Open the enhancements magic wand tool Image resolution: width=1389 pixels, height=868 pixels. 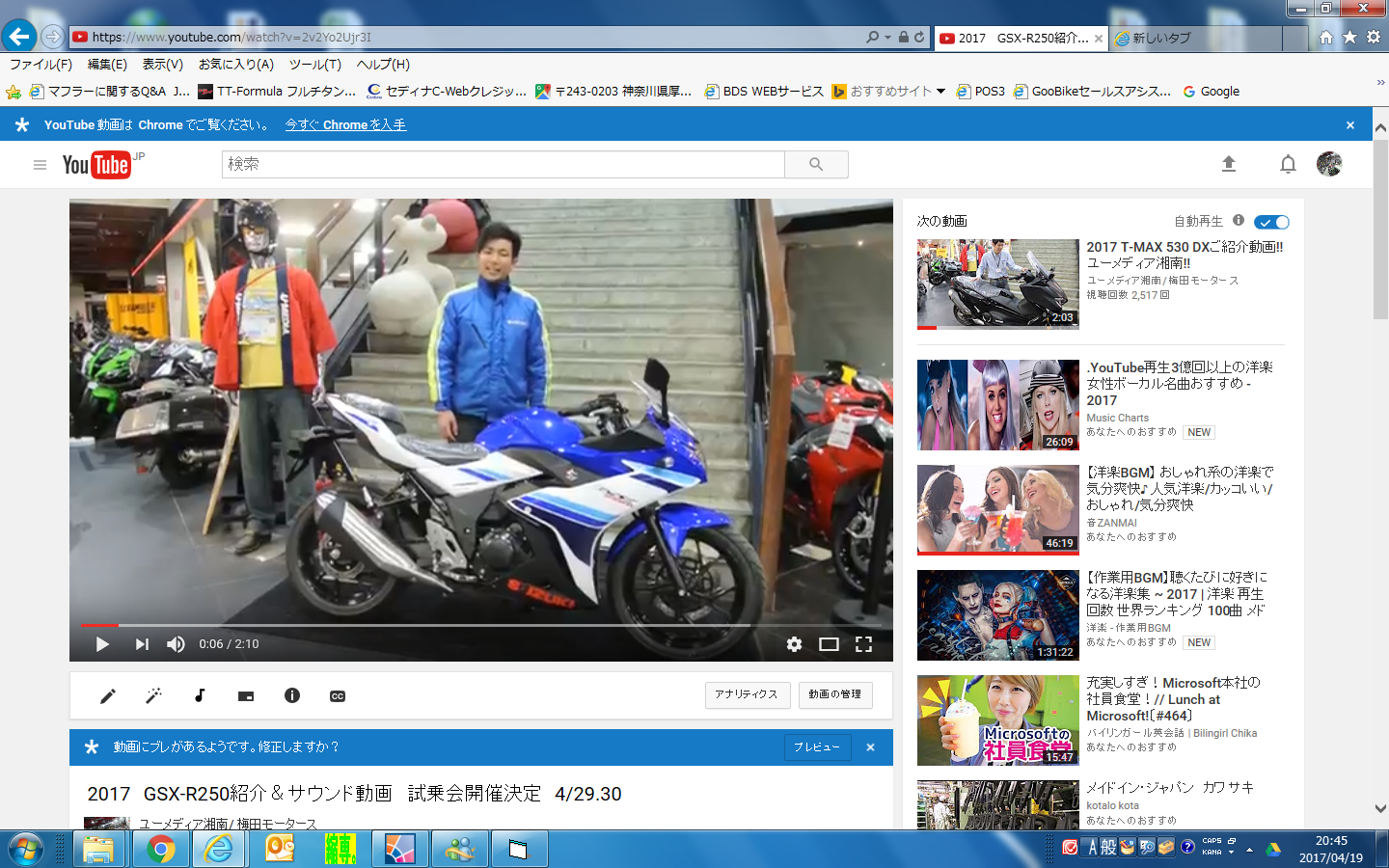pos(153,695)
